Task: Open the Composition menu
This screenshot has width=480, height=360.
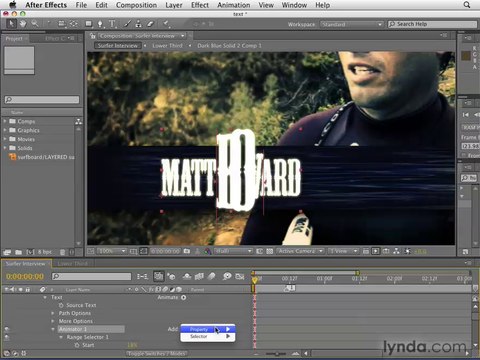Action: (x=136, y=5)
